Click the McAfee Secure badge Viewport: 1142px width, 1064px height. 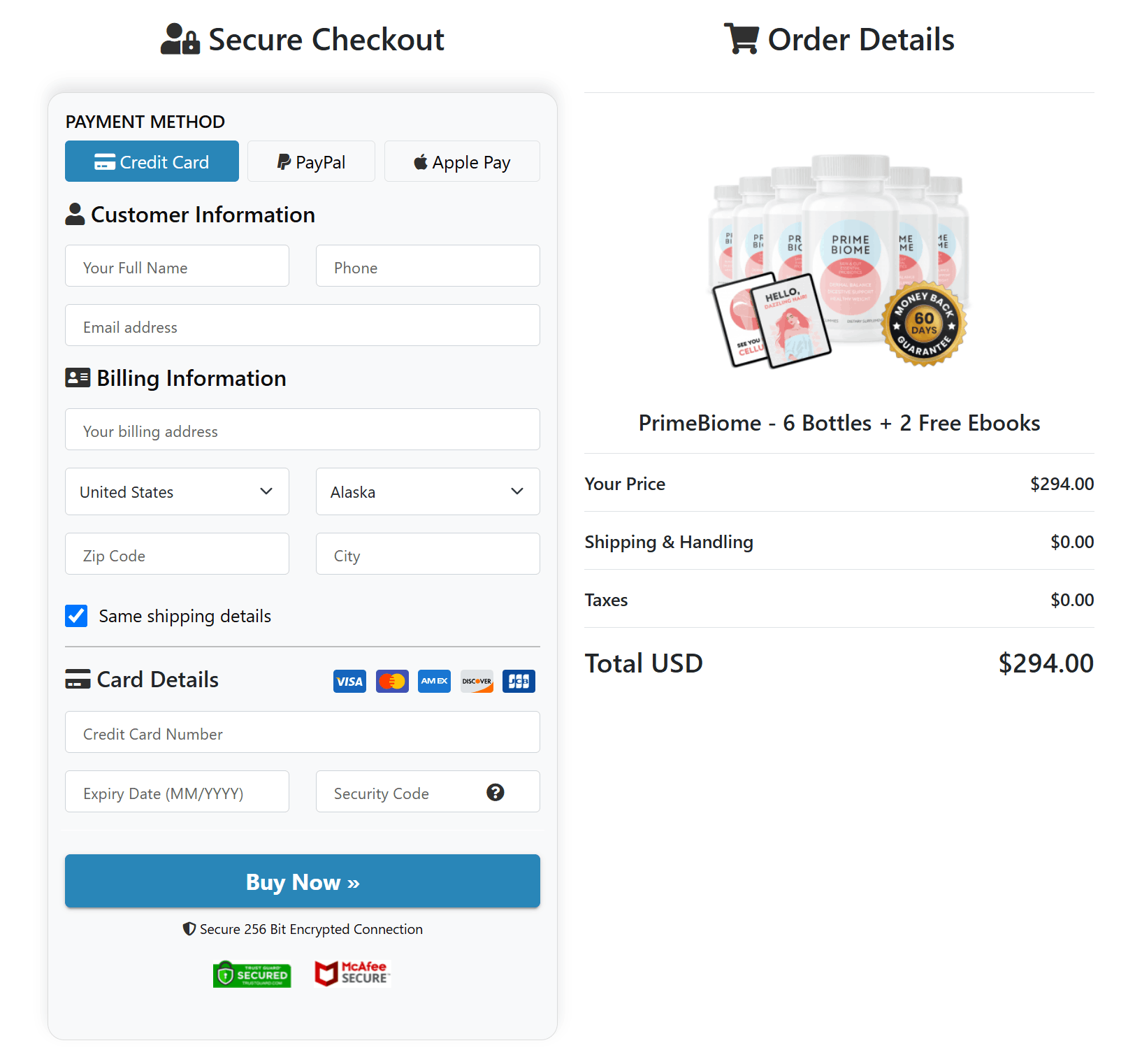pyautogui.click(x=352, y=973)
